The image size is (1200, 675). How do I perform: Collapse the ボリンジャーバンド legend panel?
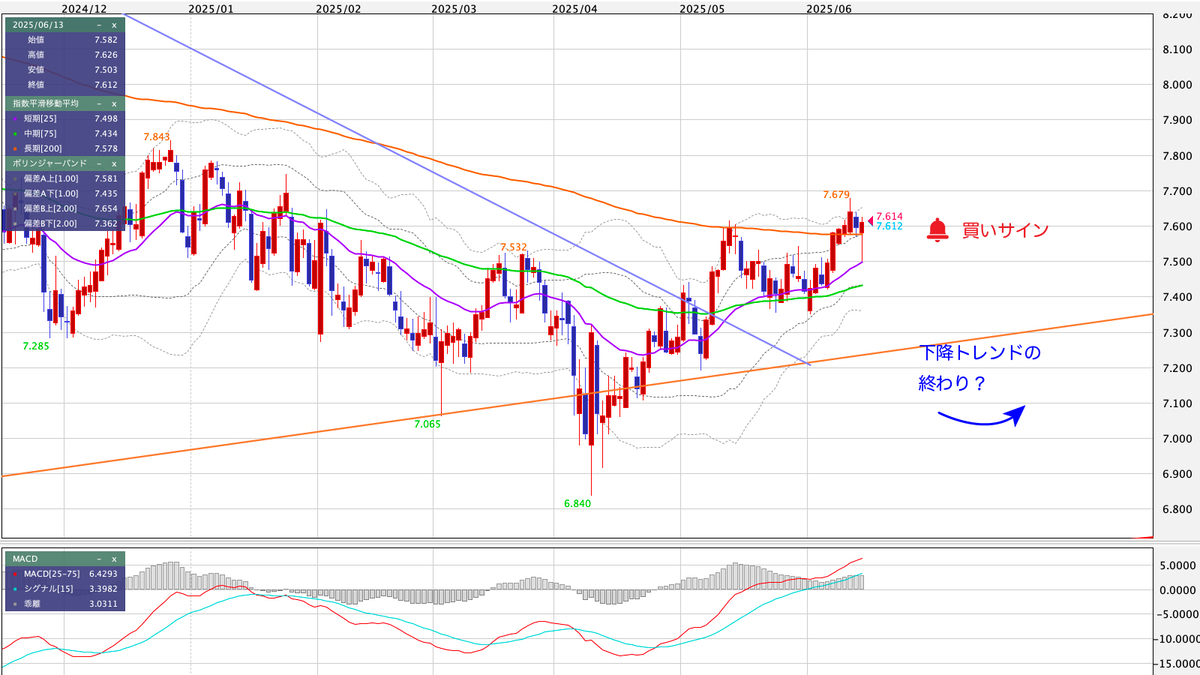(98, 162)
